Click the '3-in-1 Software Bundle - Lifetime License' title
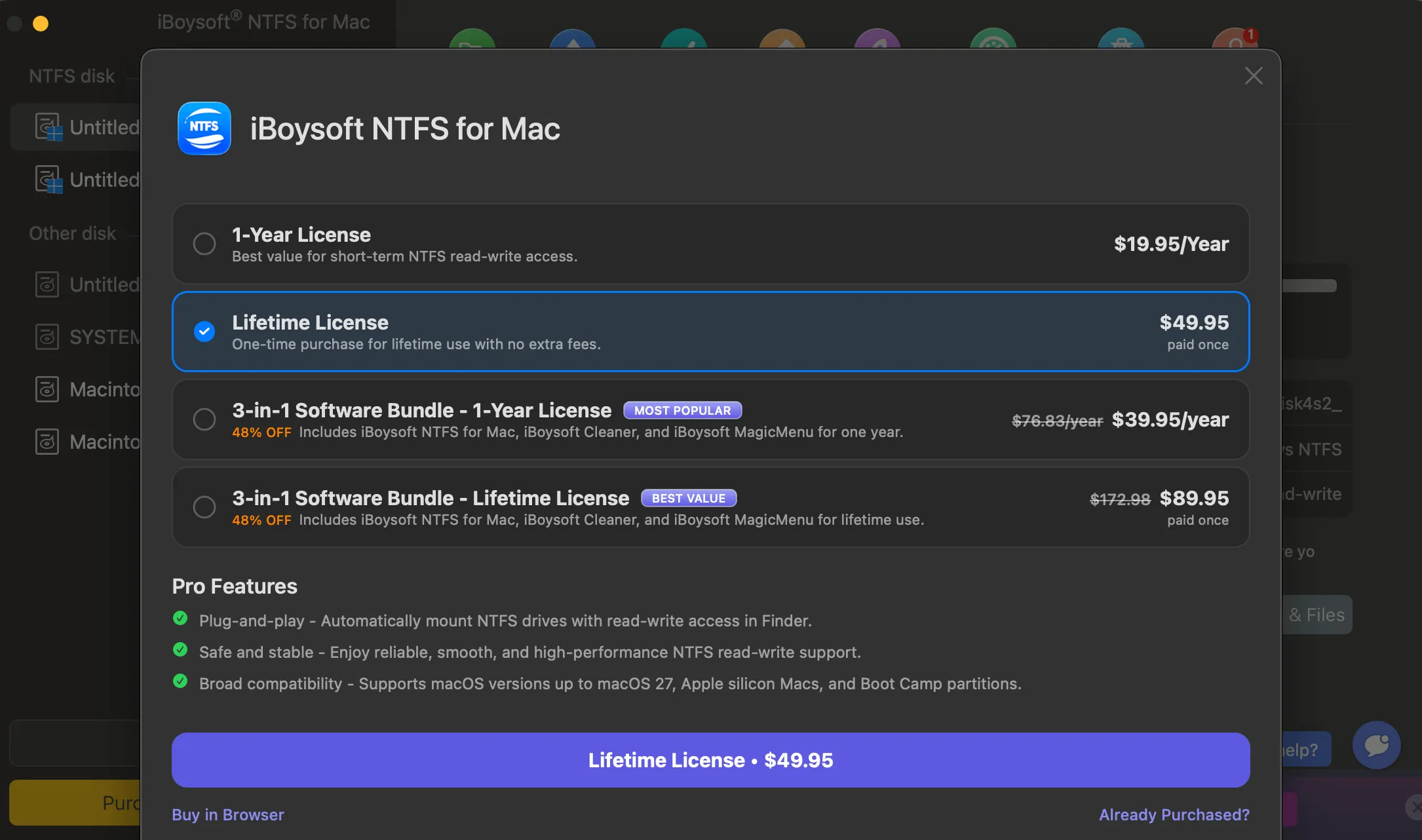The width and height of the screenshot is (1422, 840). pos(431,498)
